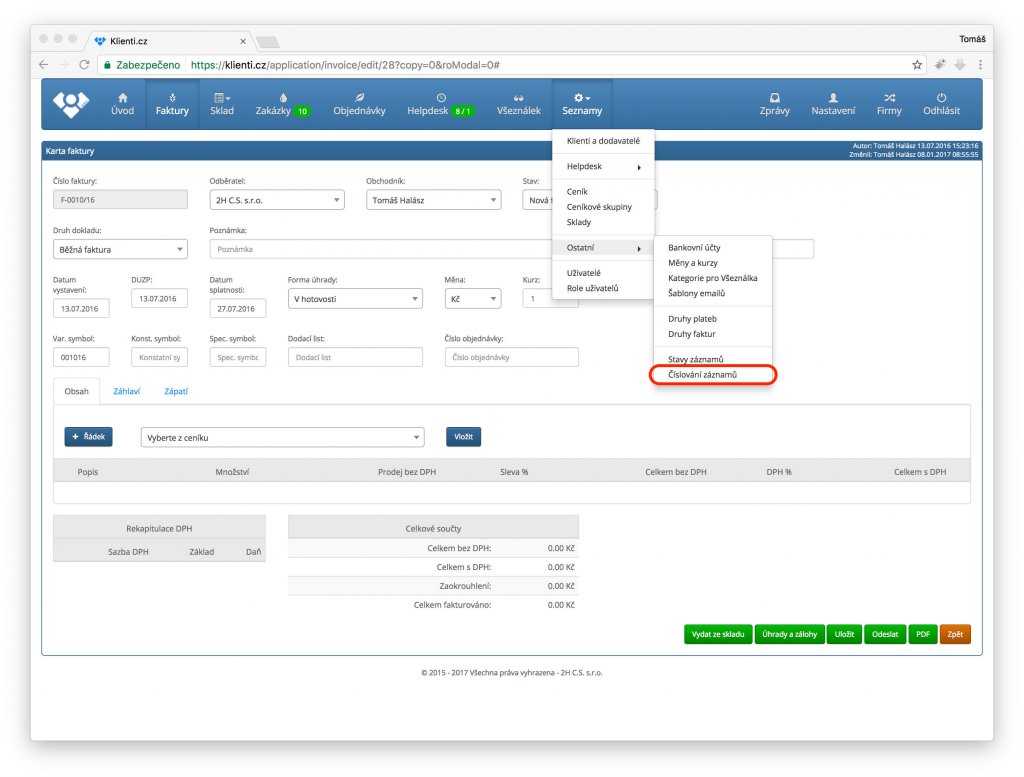The width and height of the screenshot is (1024, 777).
Task: Open the Úvod home icon
Action: (x=122, y=104)
